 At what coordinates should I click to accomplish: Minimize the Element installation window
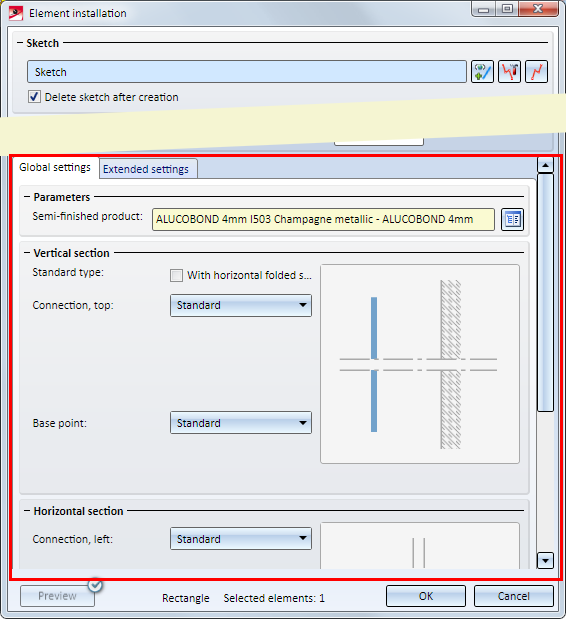tap(483, 9)
